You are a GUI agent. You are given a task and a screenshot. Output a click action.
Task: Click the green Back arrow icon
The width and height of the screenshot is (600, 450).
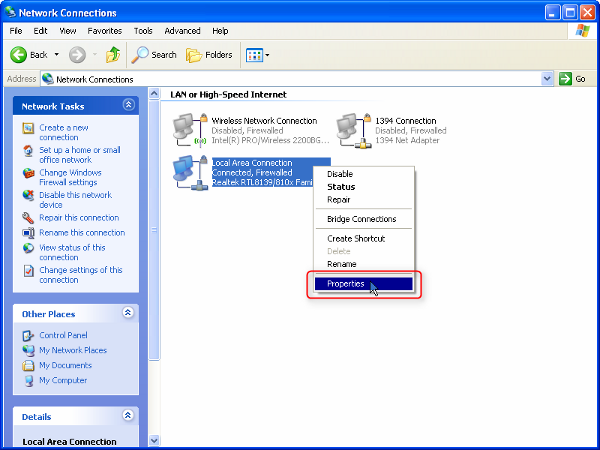point(18,55)
